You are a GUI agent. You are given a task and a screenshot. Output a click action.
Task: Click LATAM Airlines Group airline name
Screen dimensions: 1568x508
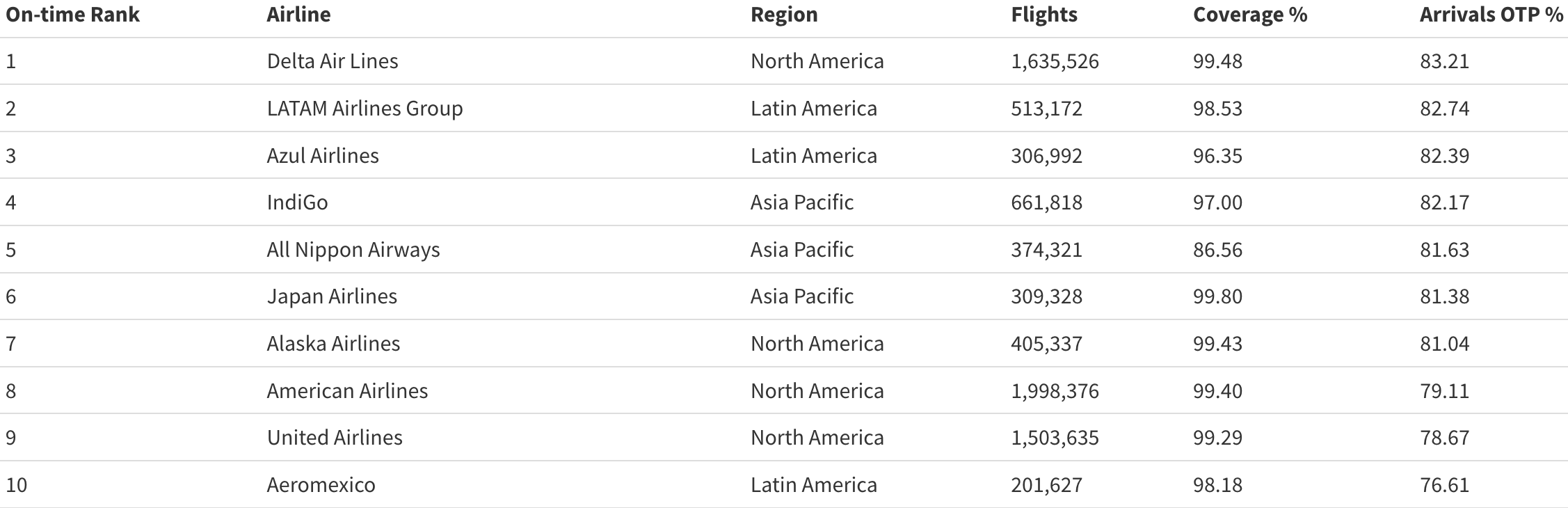365,109
